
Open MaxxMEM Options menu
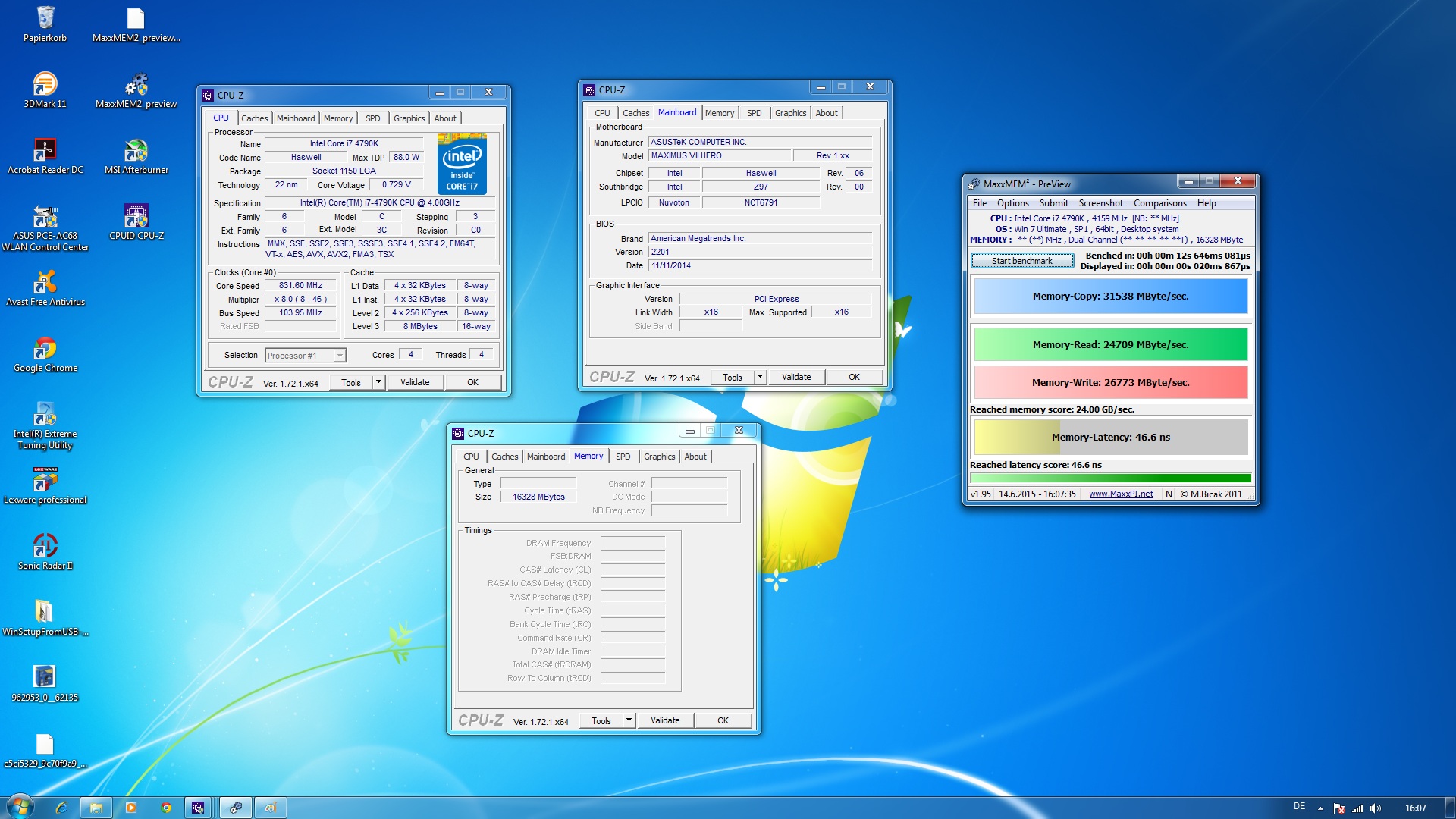tap(1013, 203)
